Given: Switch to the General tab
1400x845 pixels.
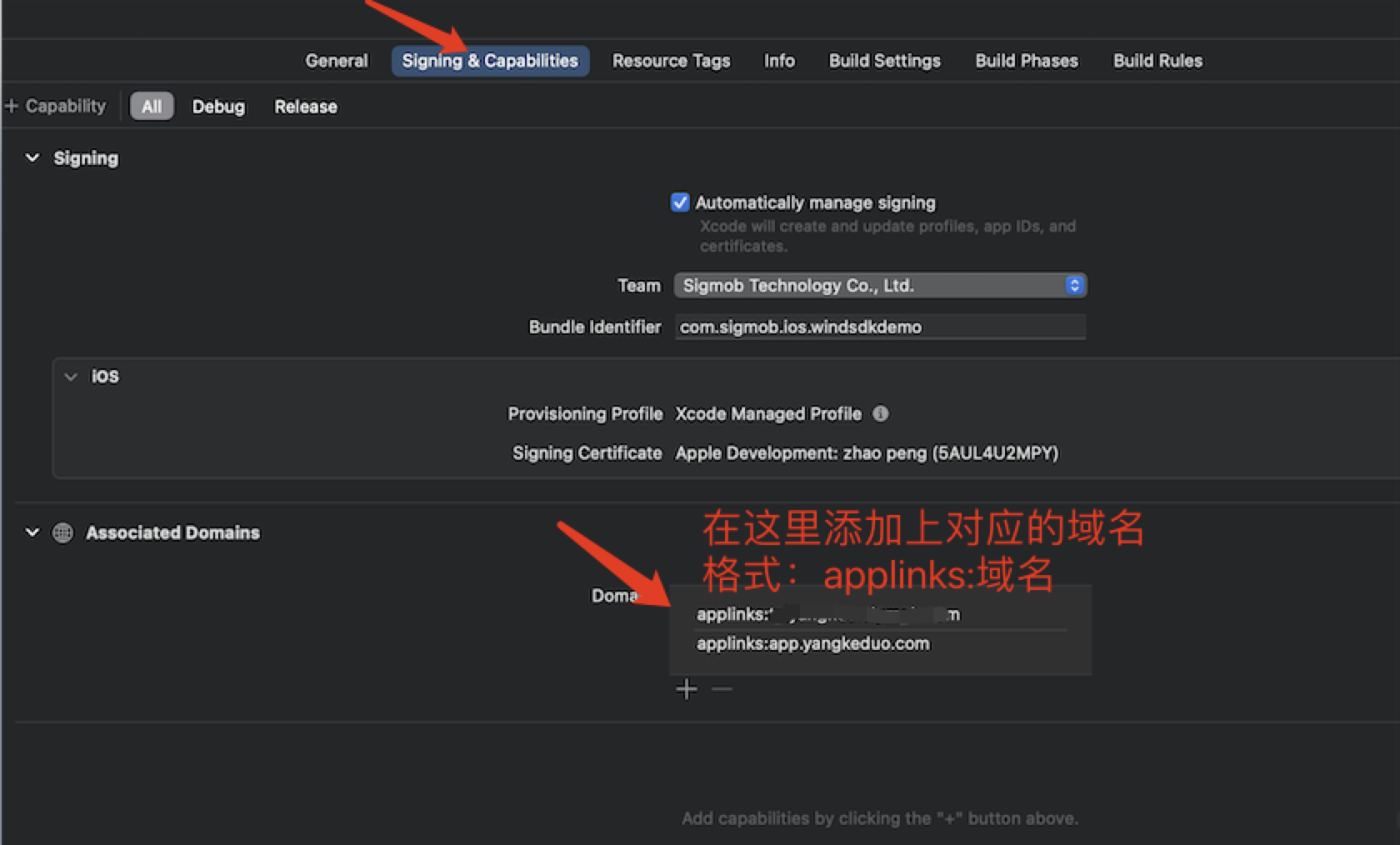Looking at the screenshot, I should tap(337, 61).
